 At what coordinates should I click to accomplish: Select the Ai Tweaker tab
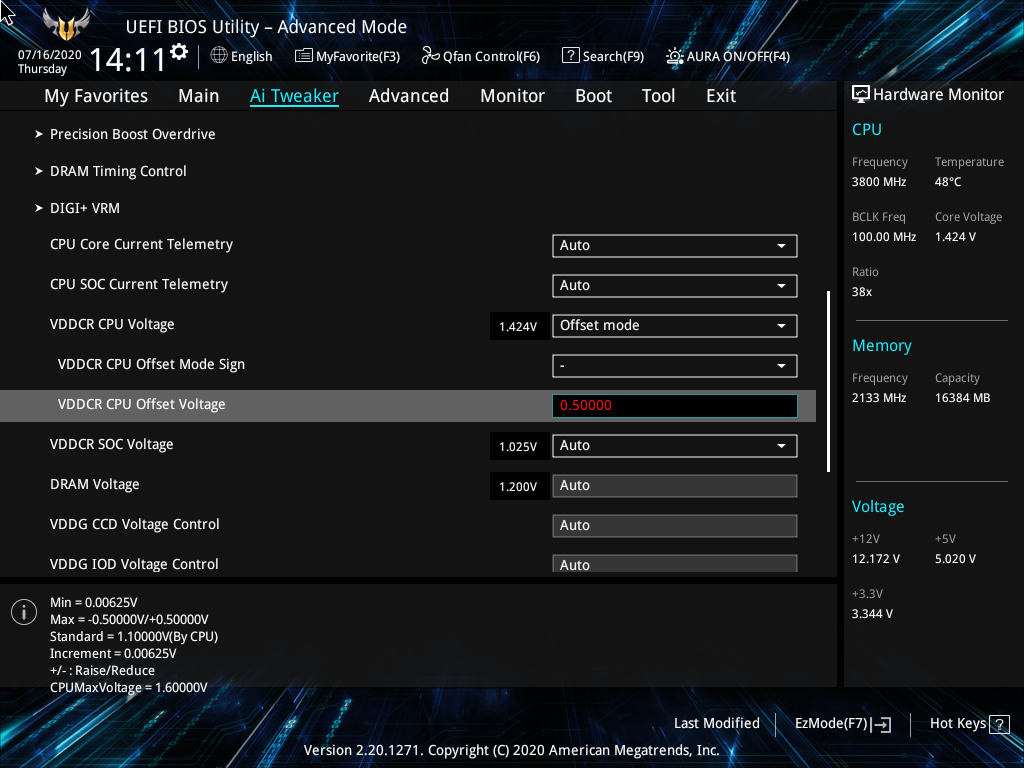(295, 96)
